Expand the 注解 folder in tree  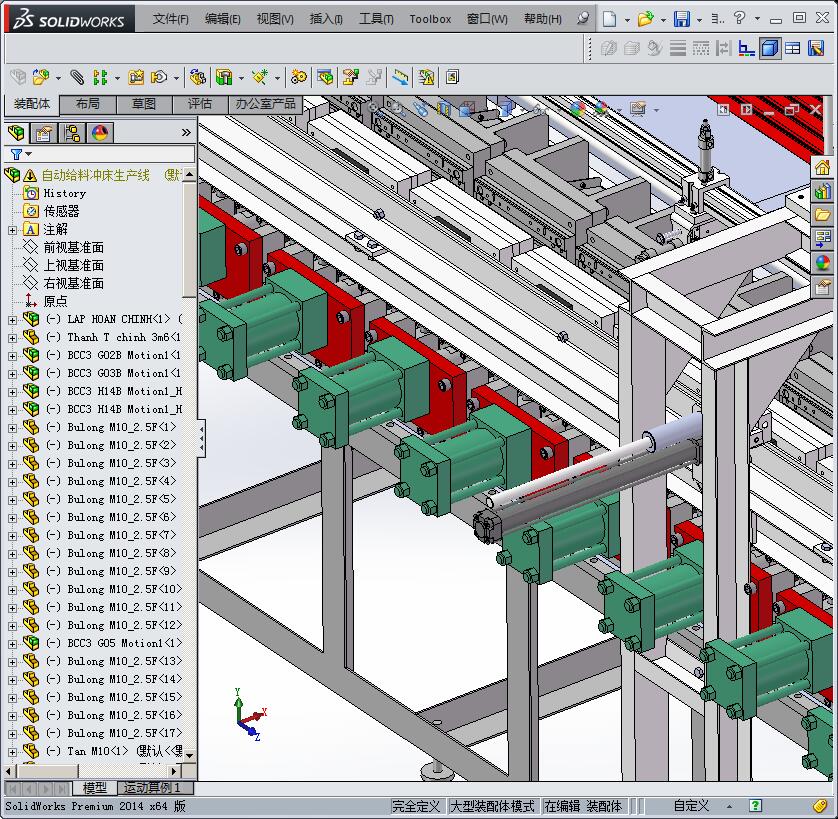click(12, 230)
